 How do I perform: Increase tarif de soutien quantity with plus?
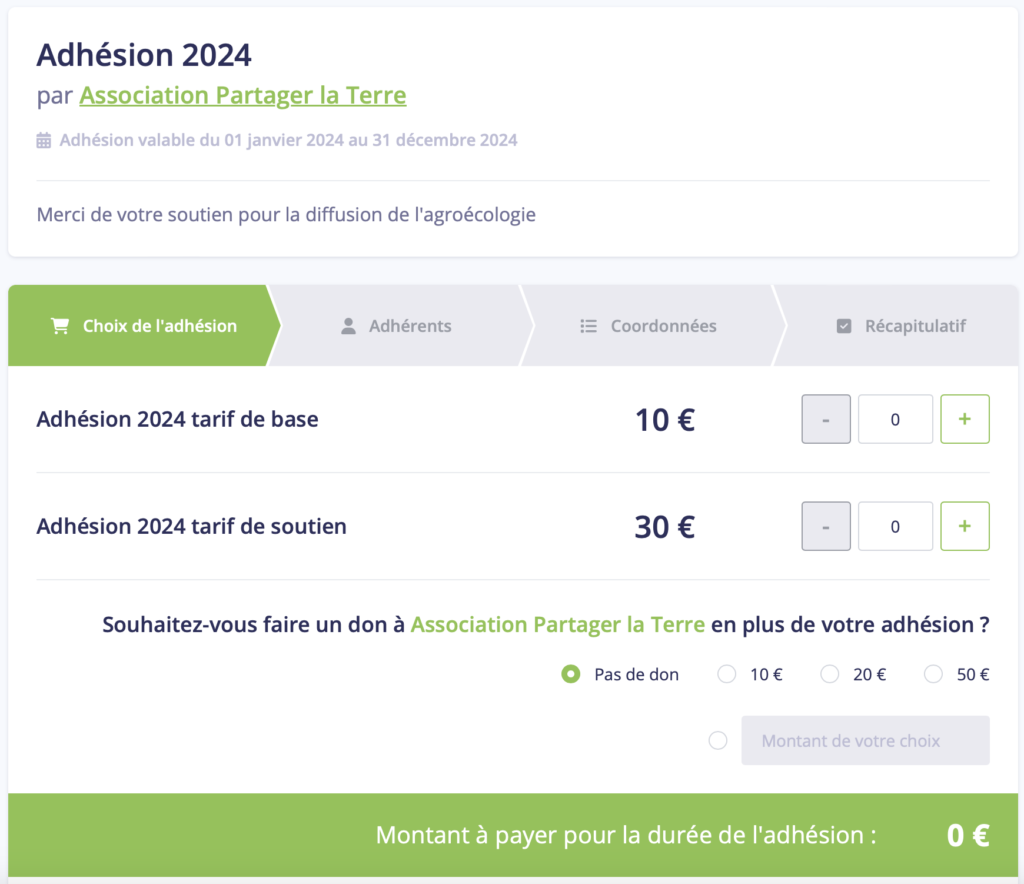coord(965,526)
